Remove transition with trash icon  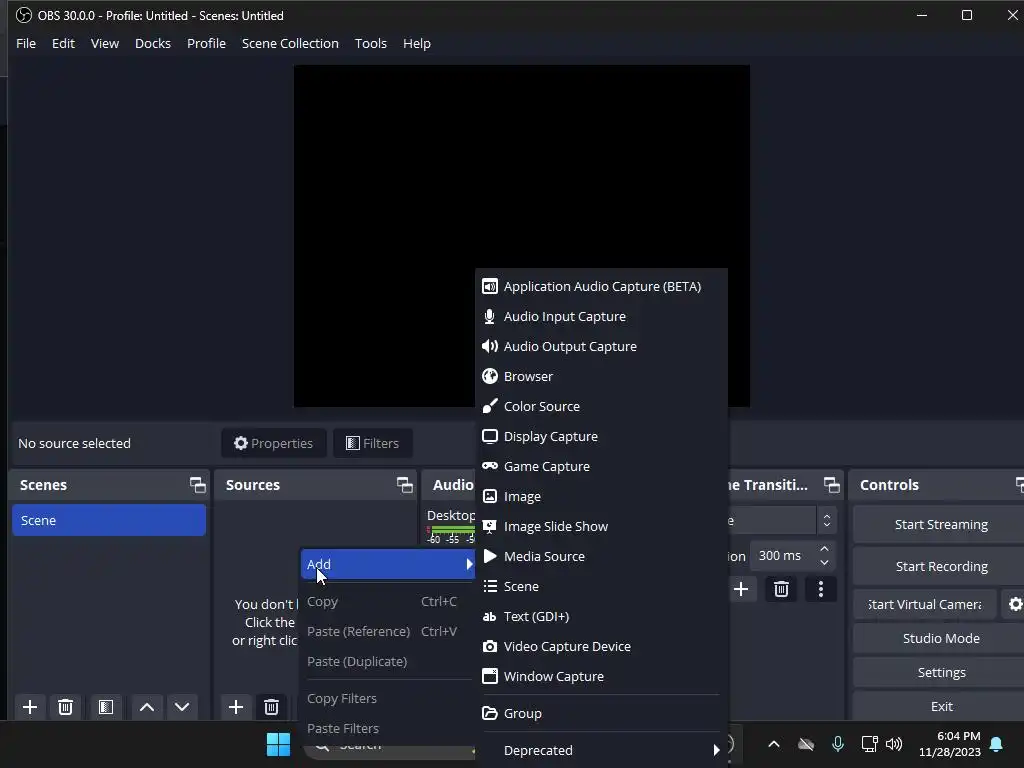[x=781, y=590]
